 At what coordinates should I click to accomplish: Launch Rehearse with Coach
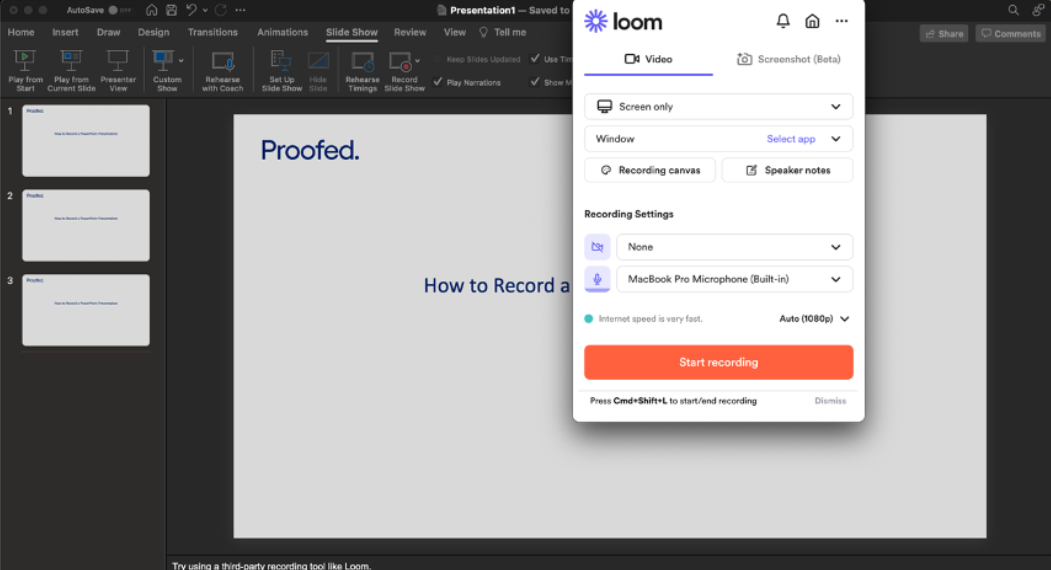(222, 62)
